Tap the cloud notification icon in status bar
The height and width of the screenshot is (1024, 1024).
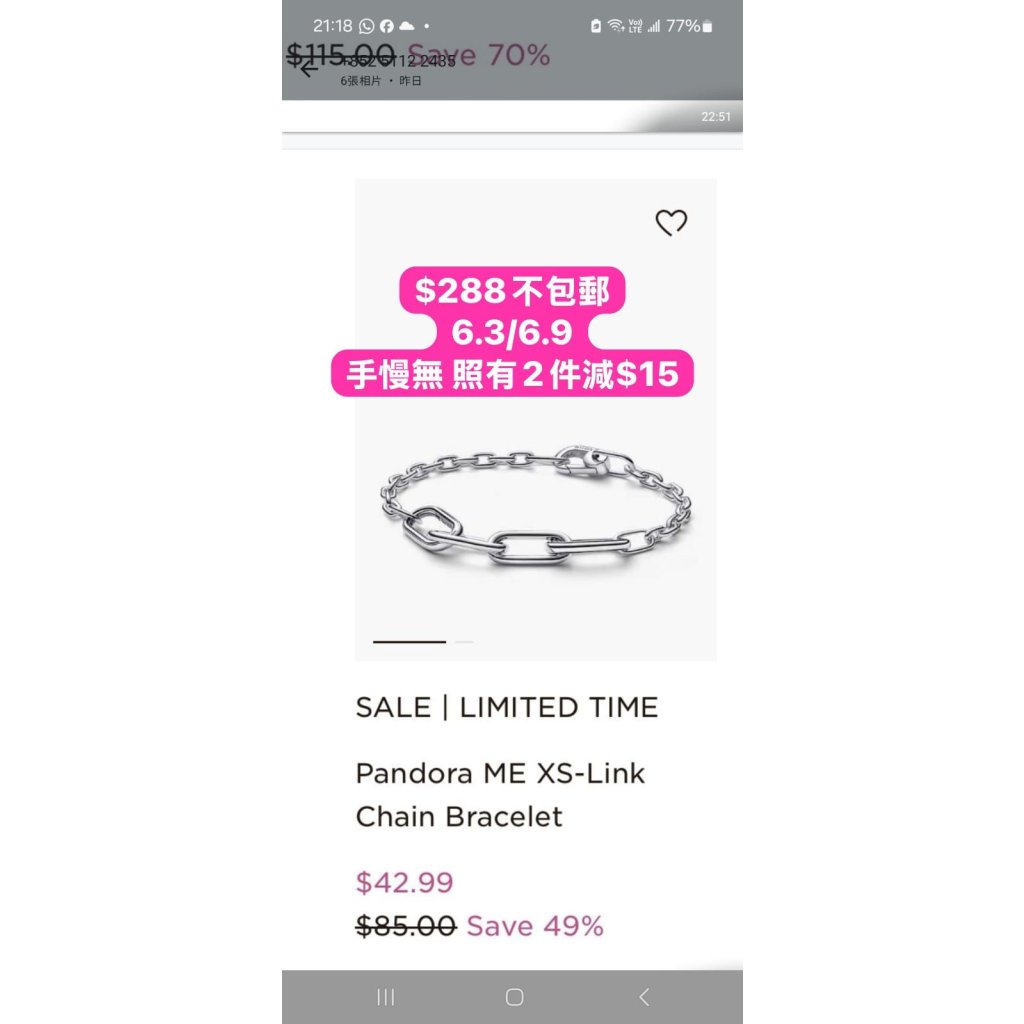[407, 26]
